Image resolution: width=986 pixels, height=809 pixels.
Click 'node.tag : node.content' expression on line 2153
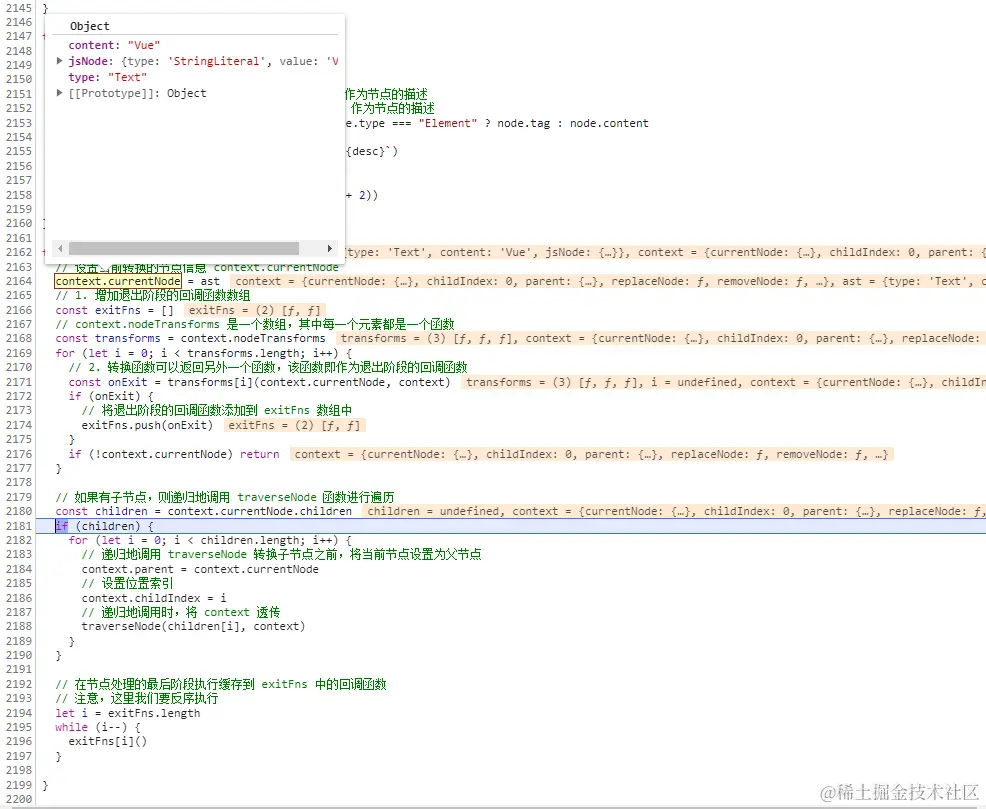[572, 123]
